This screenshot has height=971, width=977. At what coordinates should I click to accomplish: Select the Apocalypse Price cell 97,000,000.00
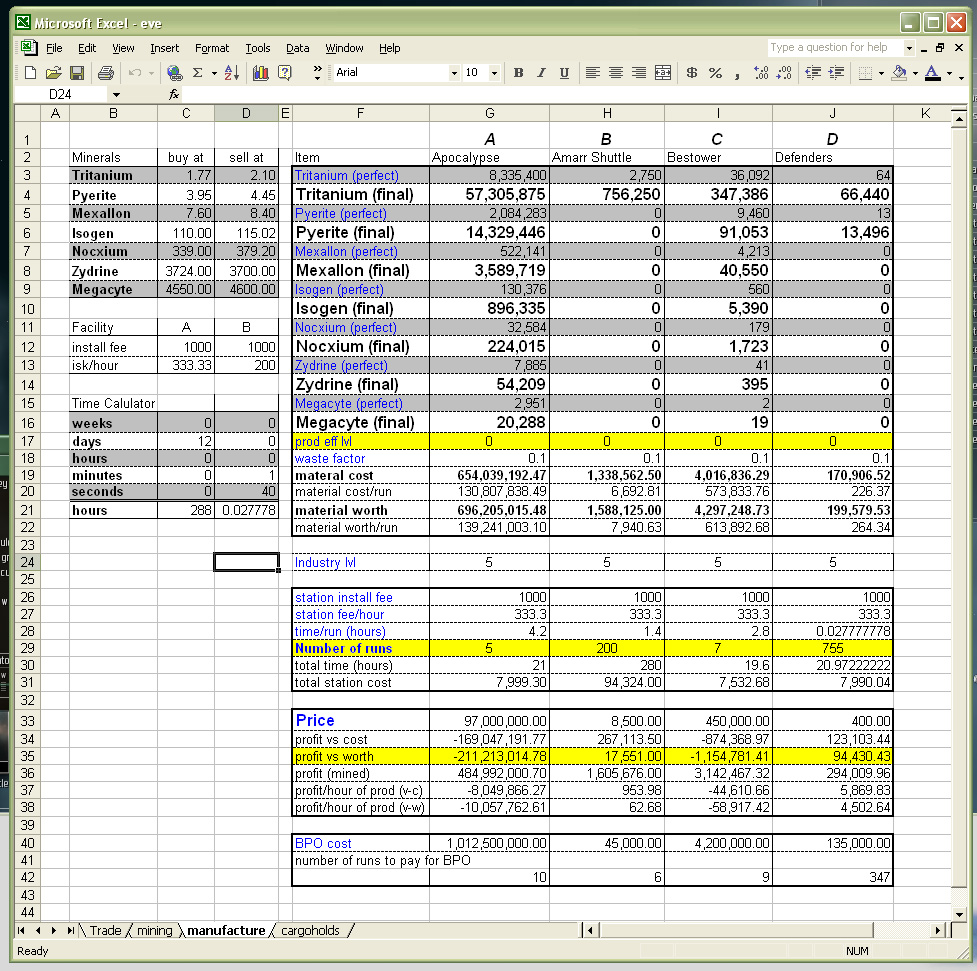pyautogui.click(x=489, y=720)
